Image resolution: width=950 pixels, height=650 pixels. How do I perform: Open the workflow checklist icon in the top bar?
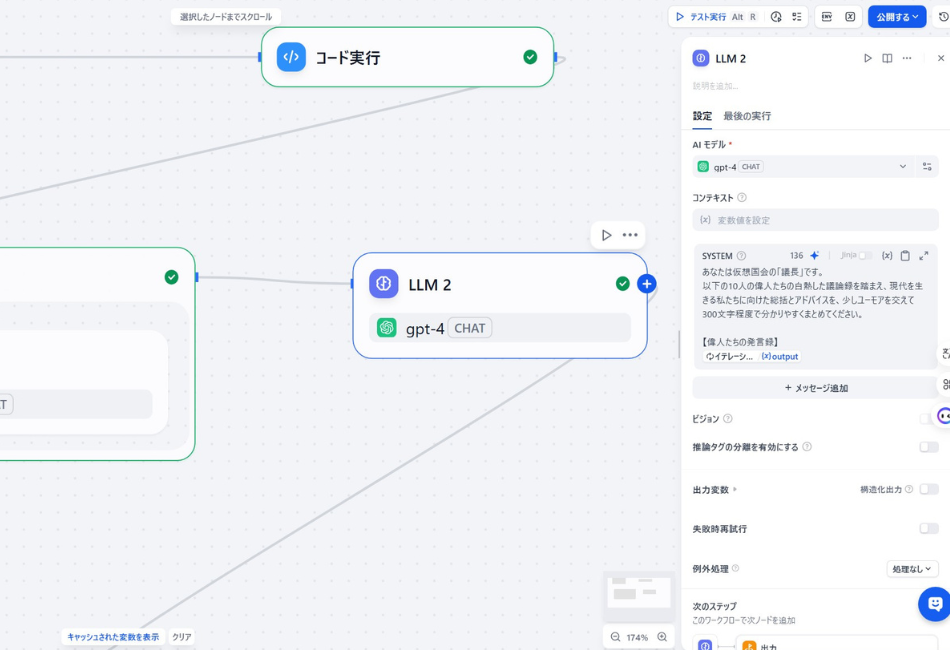[x=797, y=17]
